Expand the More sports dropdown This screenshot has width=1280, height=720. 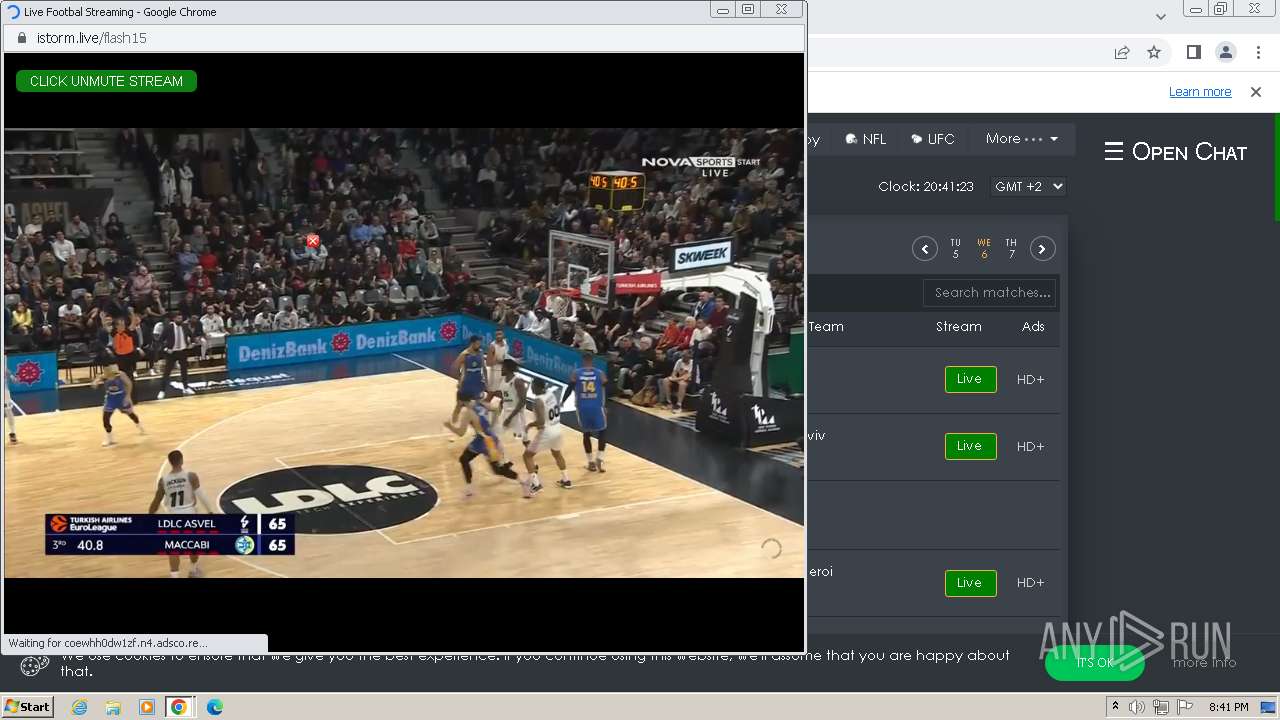point(1021,139)
